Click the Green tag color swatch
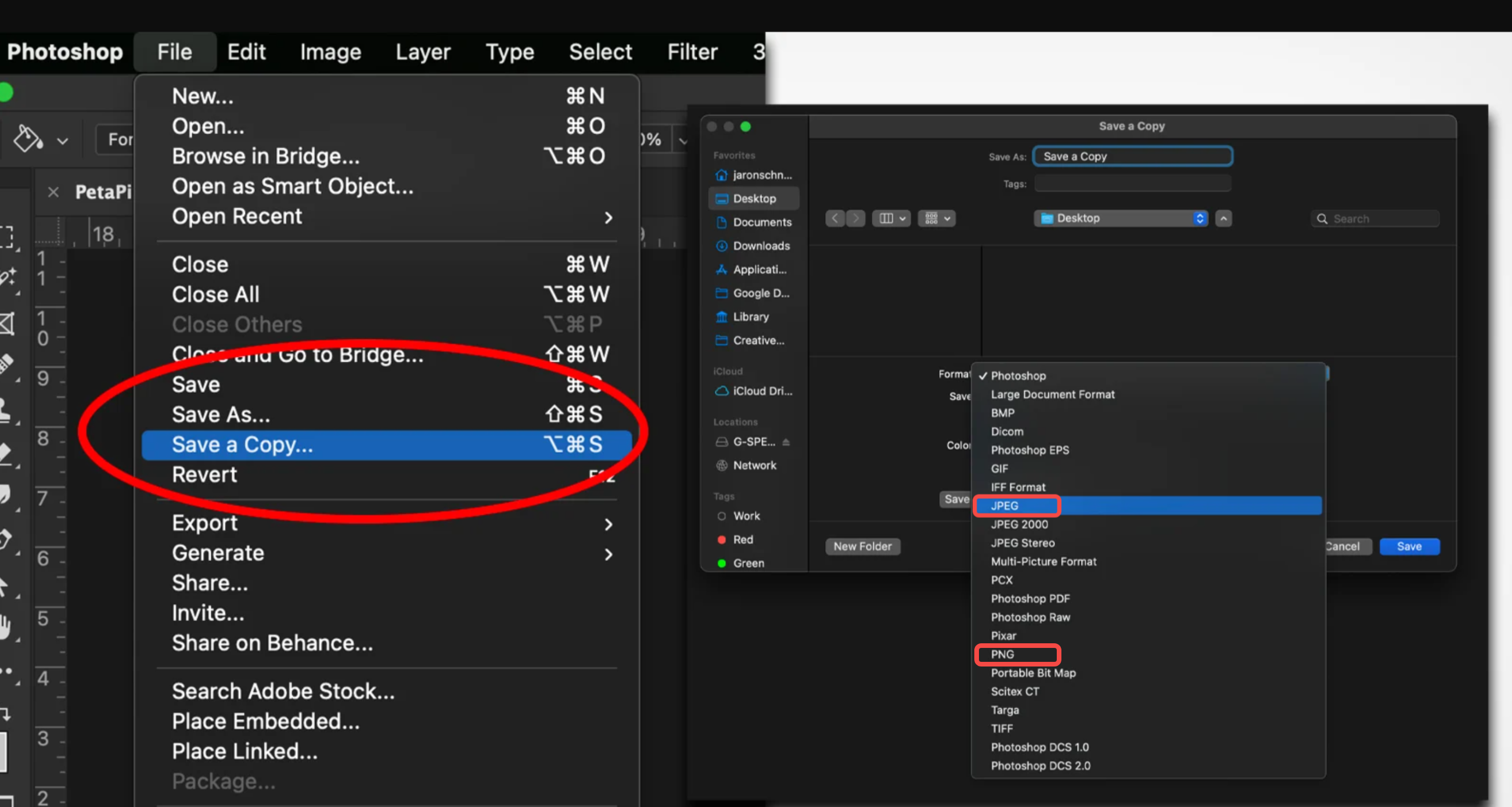 [x=722, y=563]
